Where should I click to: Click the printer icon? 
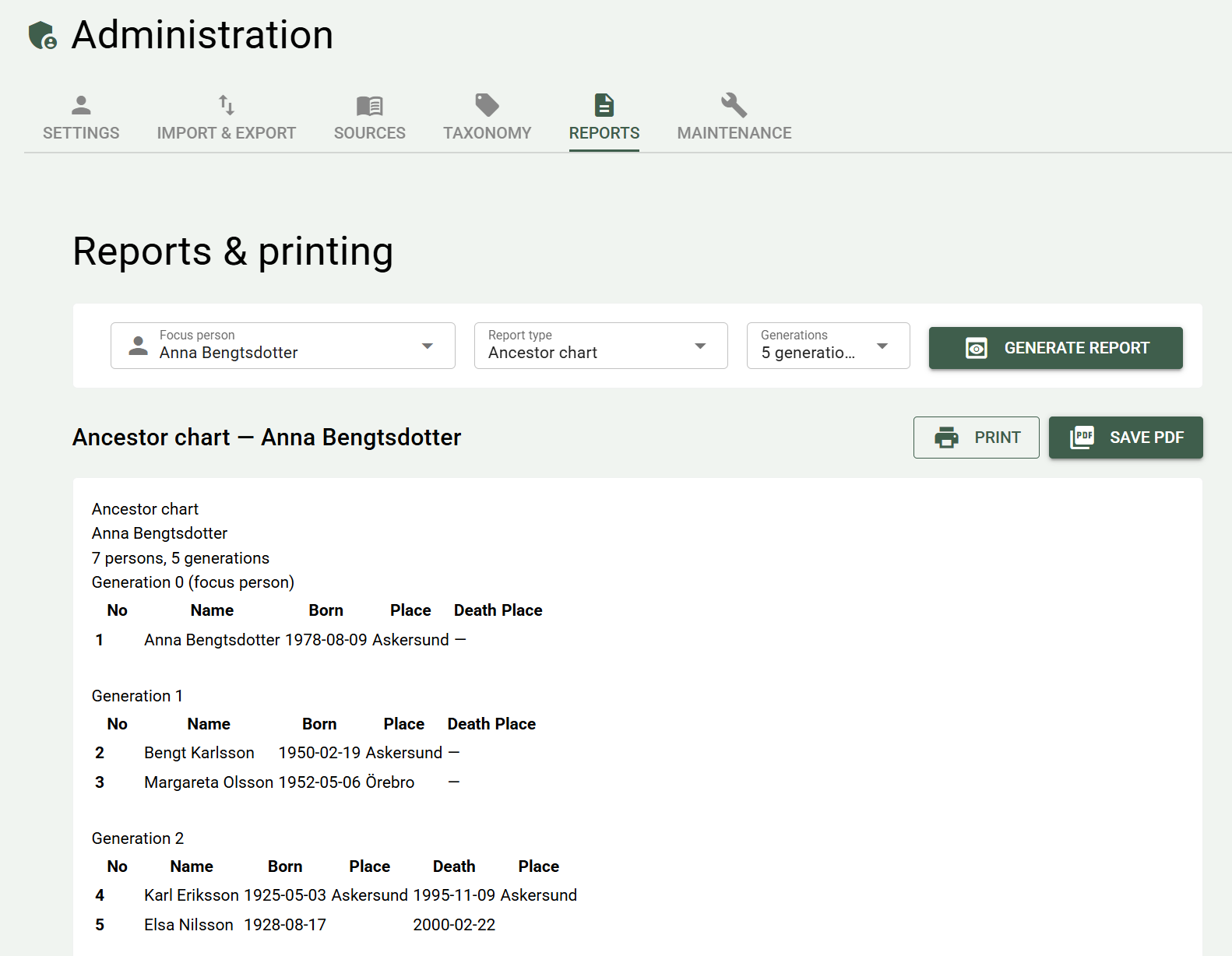pos(946,438)
